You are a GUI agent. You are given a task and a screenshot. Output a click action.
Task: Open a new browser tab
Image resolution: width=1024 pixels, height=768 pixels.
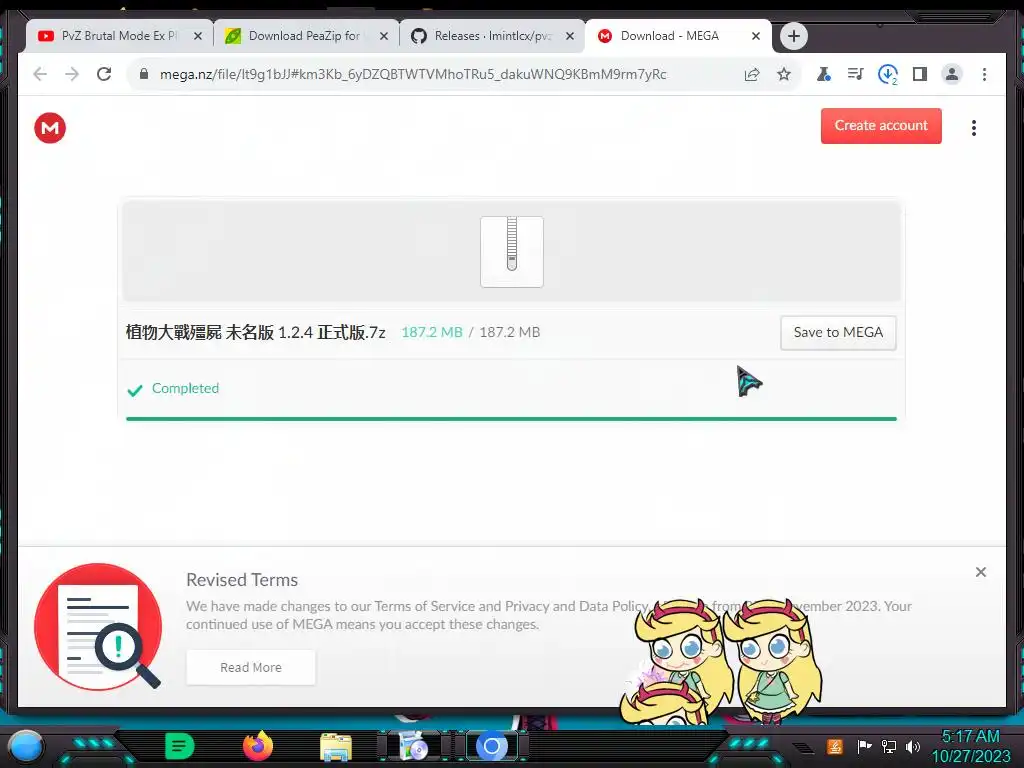pyautogui.click(x=793, y=36)
